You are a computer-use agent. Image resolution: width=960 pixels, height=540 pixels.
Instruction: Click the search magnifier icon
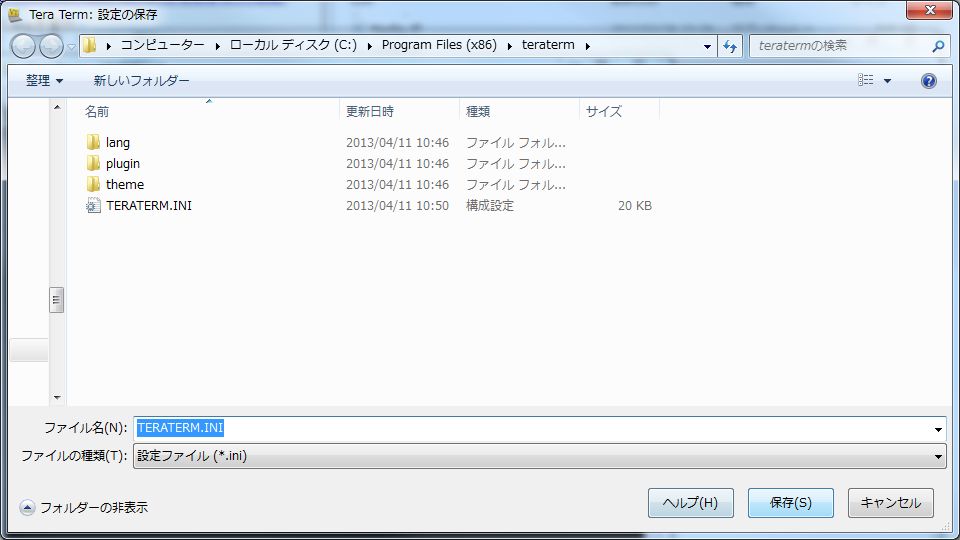(x=938, y=46)
